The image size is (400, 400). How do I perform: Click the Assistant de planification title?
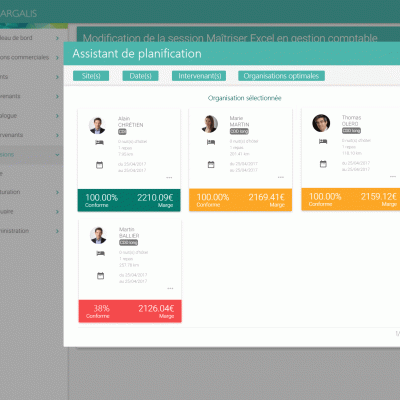click(x=137, y=54)
